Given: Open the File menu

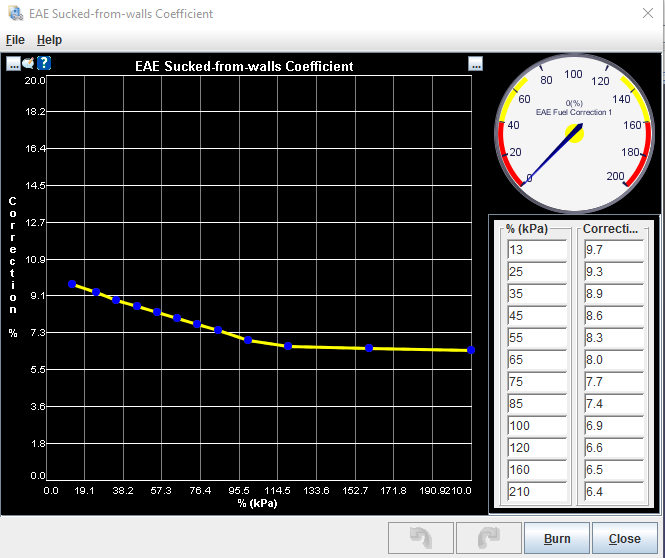Looking at the screenshot, I should click(15, 39).
